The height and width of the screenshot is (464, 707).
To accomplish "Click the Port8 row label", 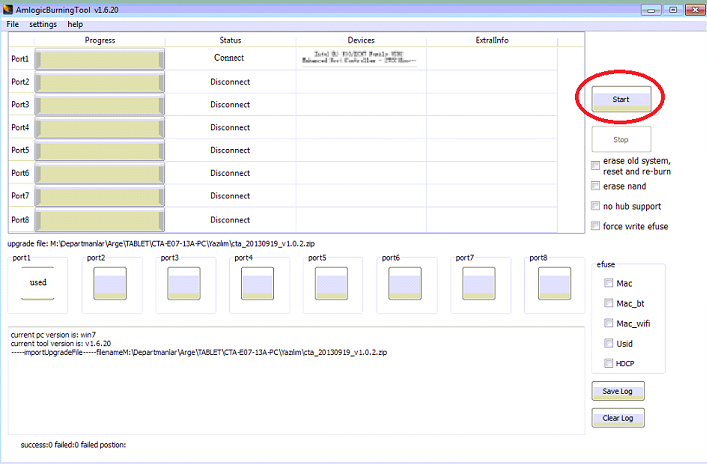I will click(x=20, y=220).
